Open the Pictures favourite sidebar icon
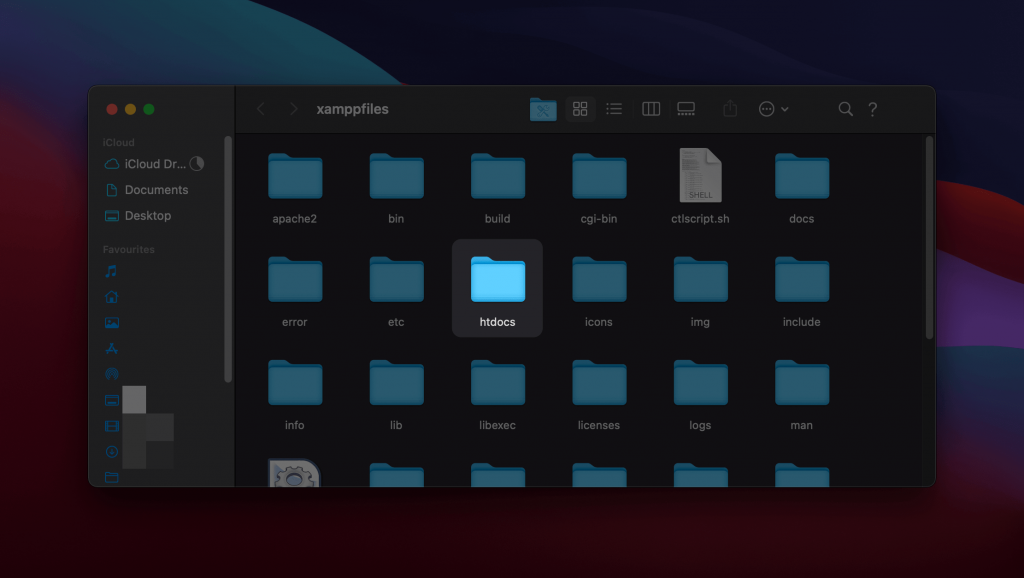 (112, 323)
